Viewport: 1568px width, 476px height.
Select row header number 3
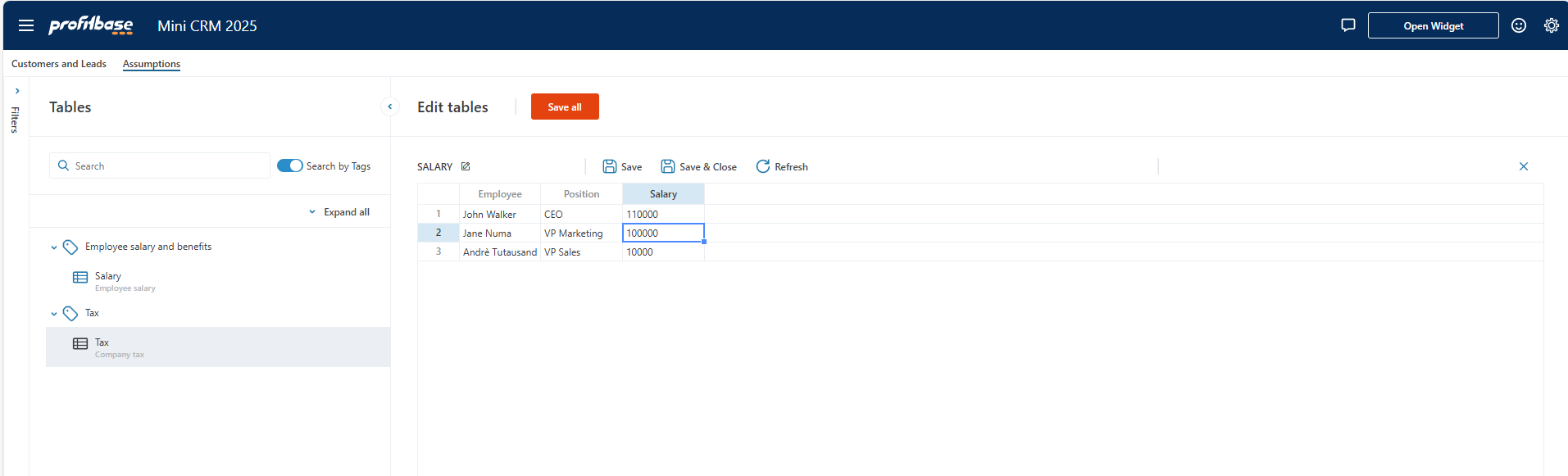point(439,252)
